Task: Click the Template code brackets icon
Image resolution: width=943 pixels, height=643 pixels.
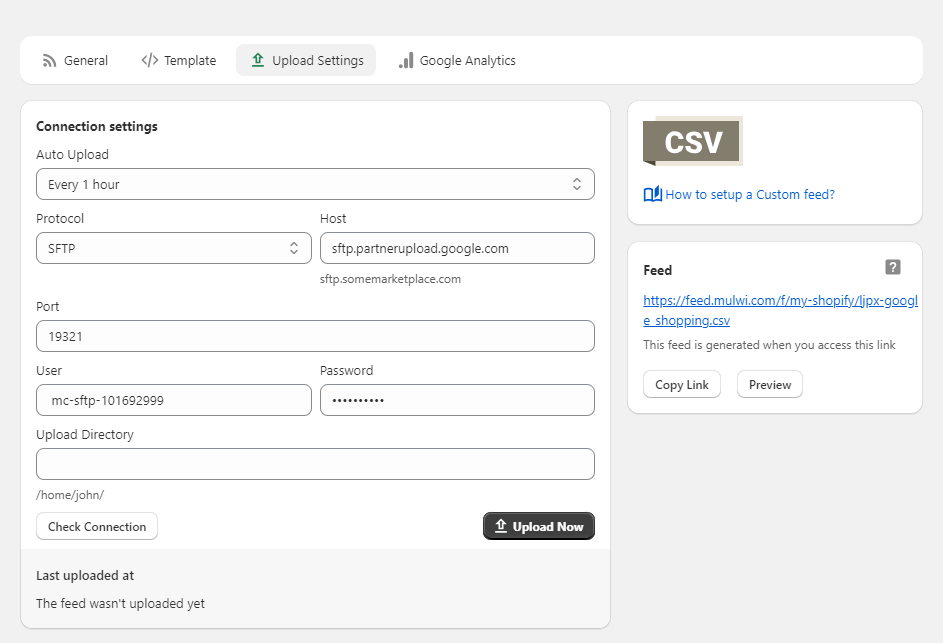Action: (150, 60)
